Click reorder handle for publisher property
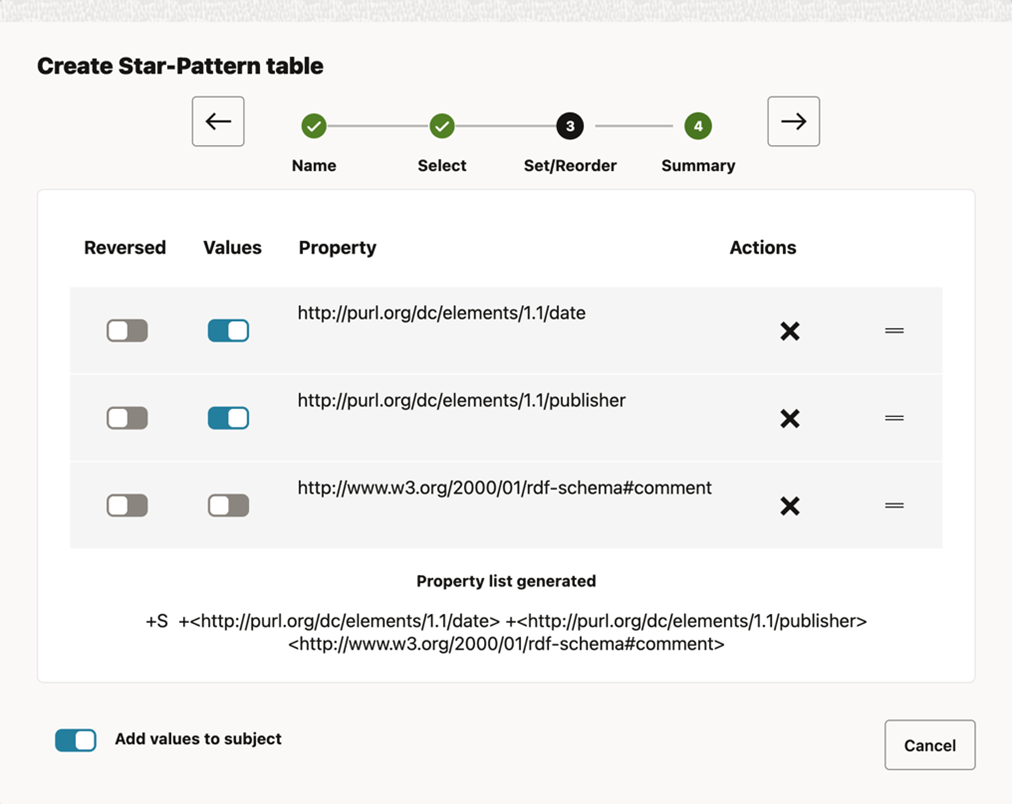The height and width of the screenshot is (804, 1012). (x=894, y=418)
